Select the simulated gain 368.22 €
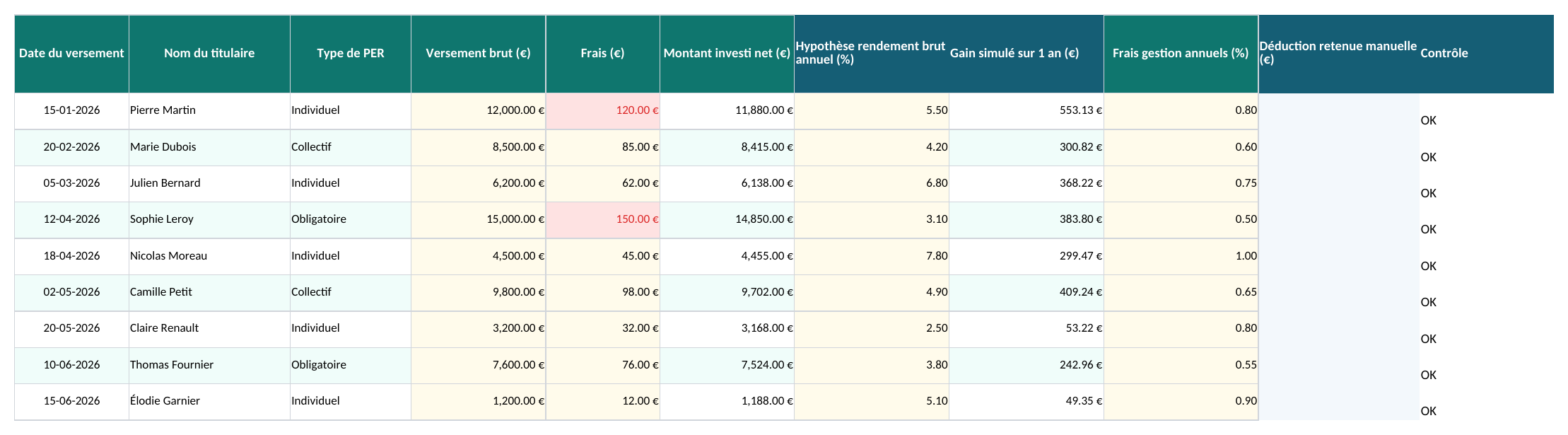 [1026, 184]
